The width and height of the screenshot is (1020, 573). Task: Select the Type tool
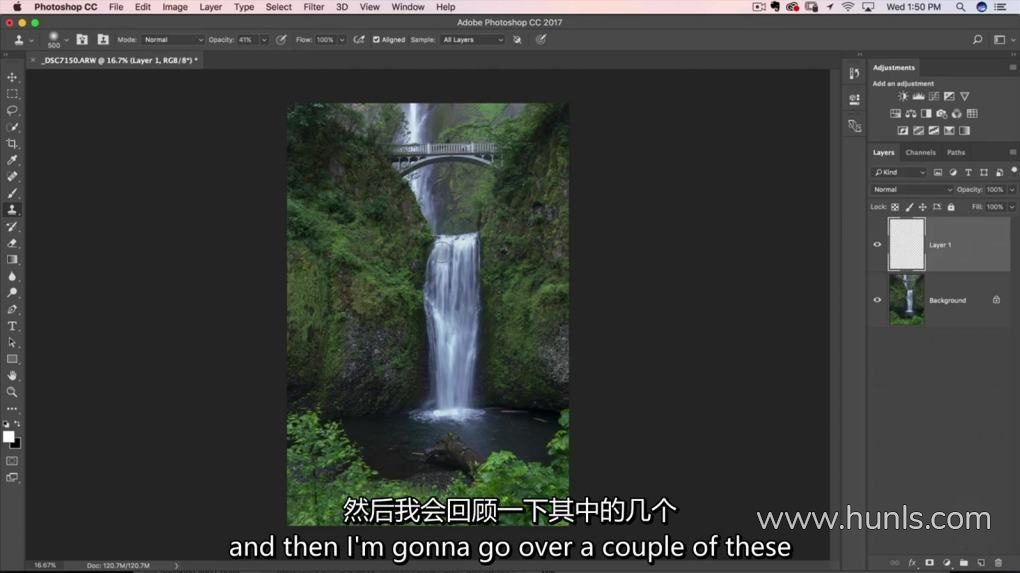coord(12,326)
